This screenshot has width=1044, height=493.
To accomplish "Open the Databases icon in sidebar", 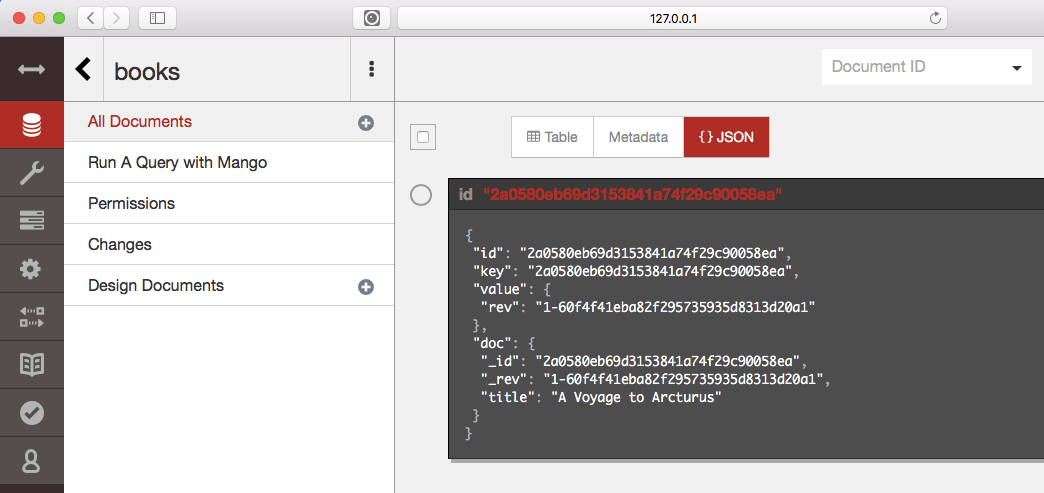I will 31,125.
